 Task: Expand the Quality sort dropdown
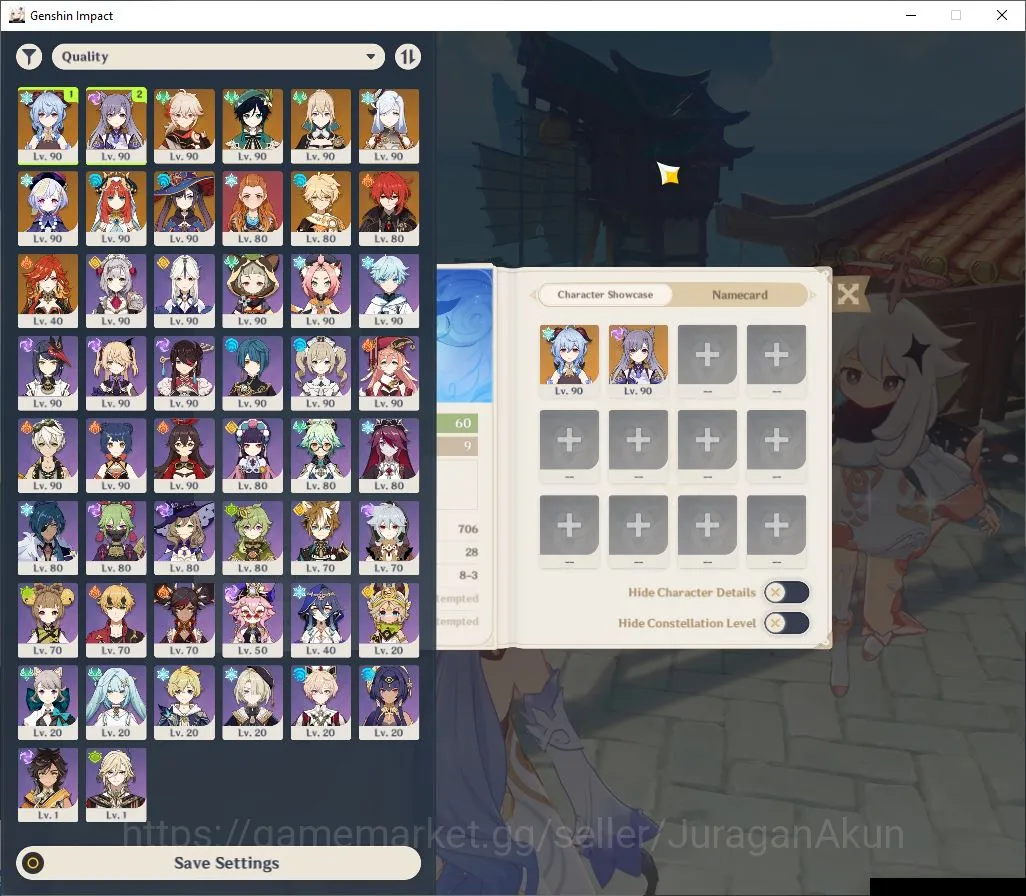(x=218, y=57)
